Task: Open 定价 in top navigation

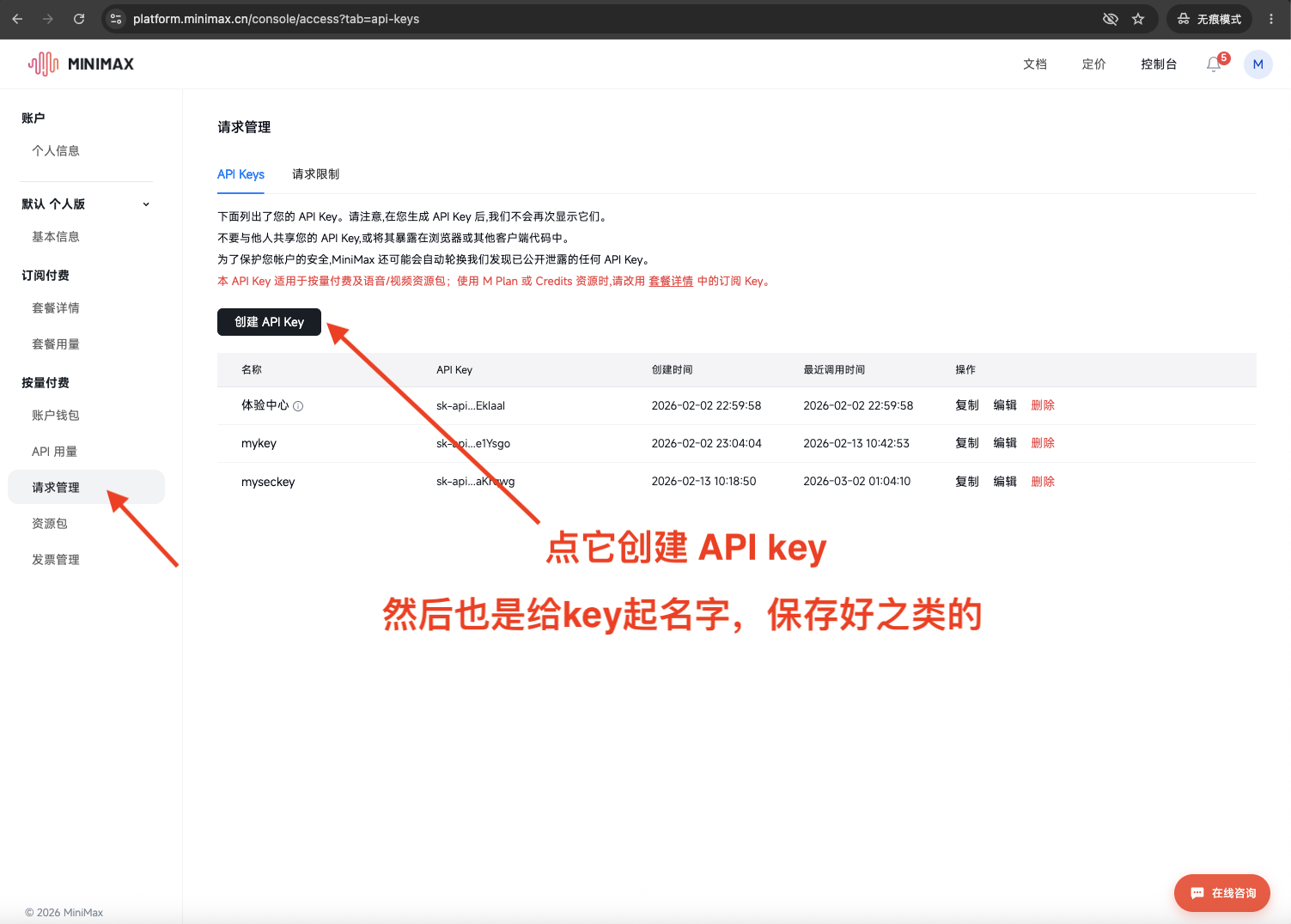Action: pyautogui.click(x=1093, y=64)
